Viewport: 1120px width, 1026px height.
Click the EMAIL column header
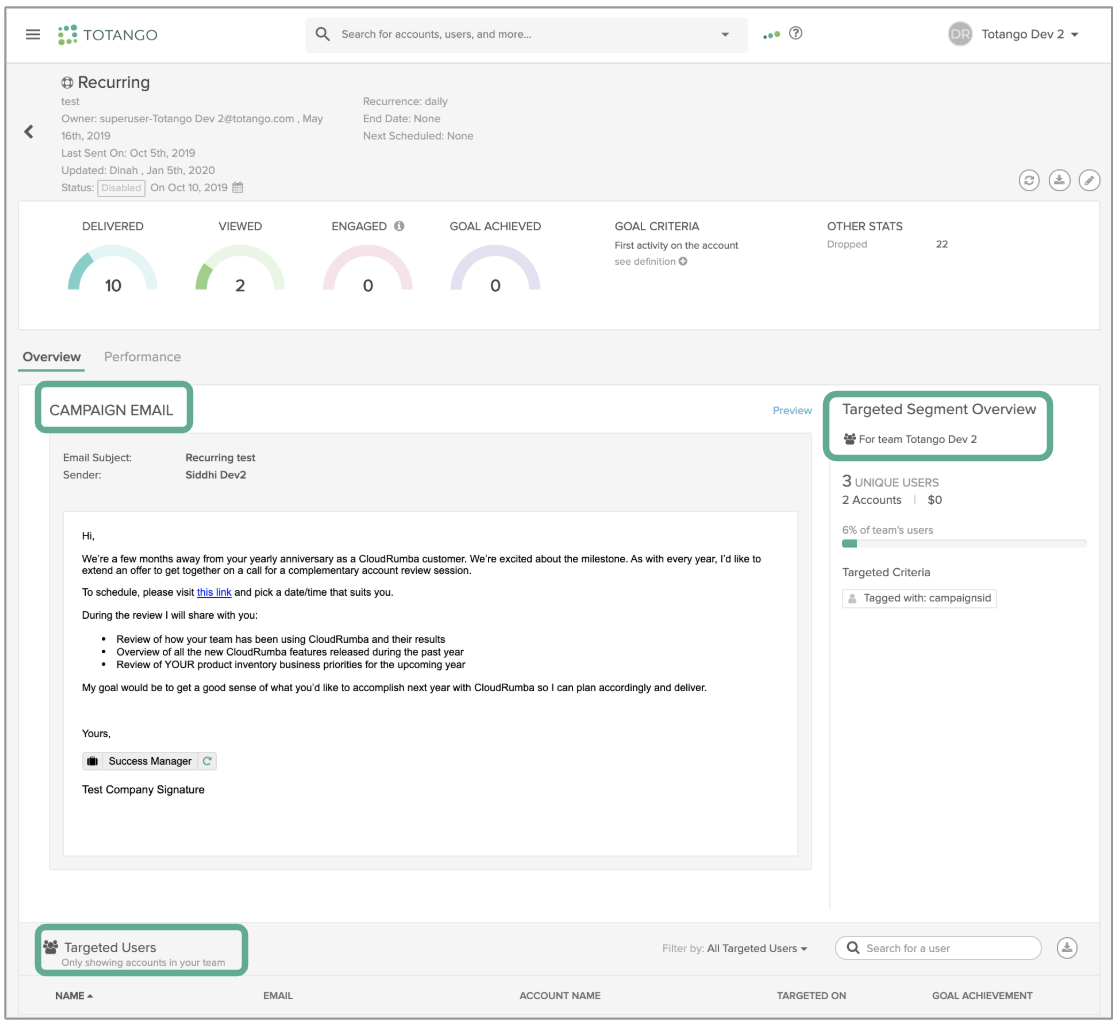coord(278,995)
